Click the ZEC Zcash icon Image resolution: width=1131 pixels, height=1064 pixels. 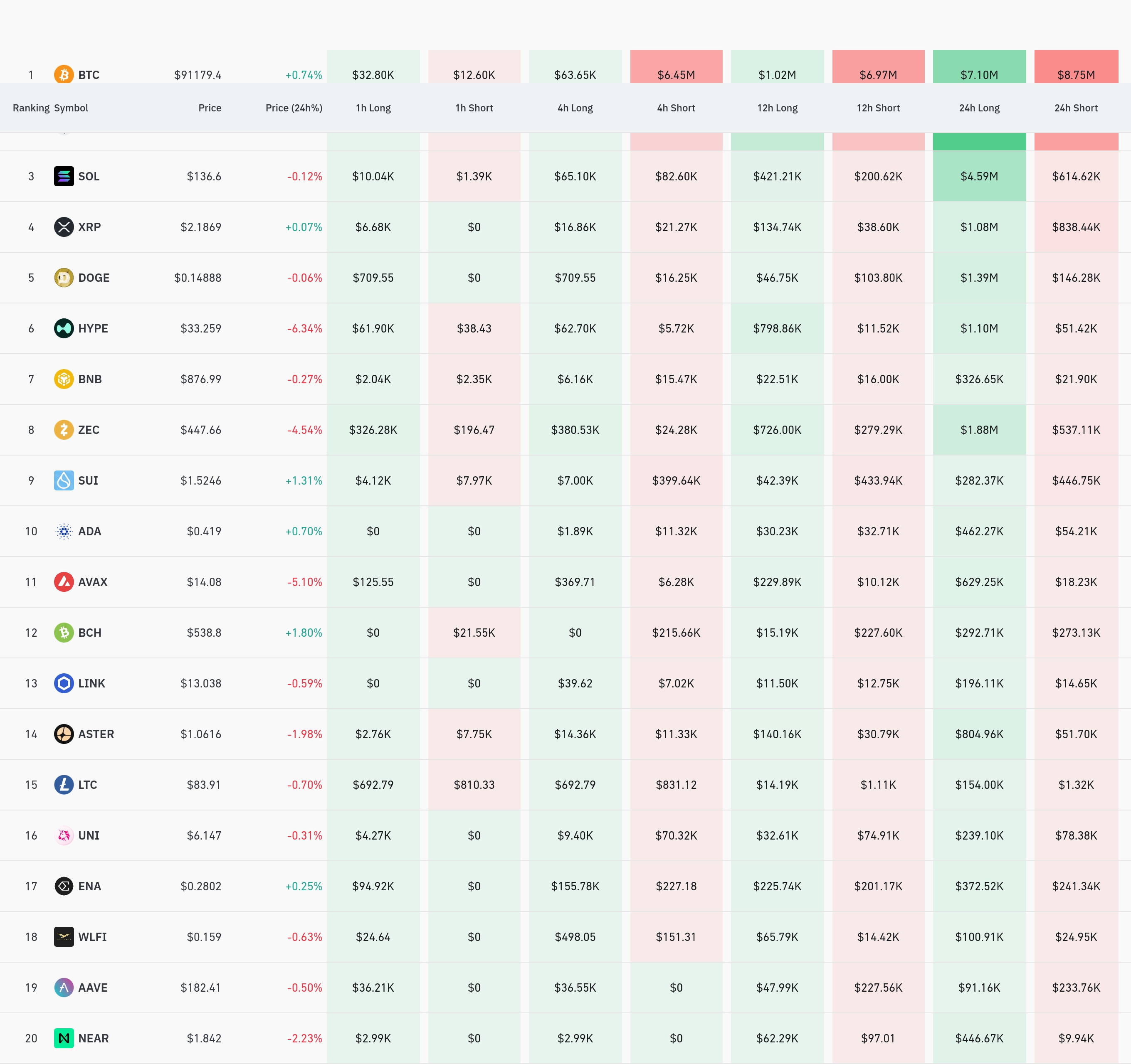(64, 429)
